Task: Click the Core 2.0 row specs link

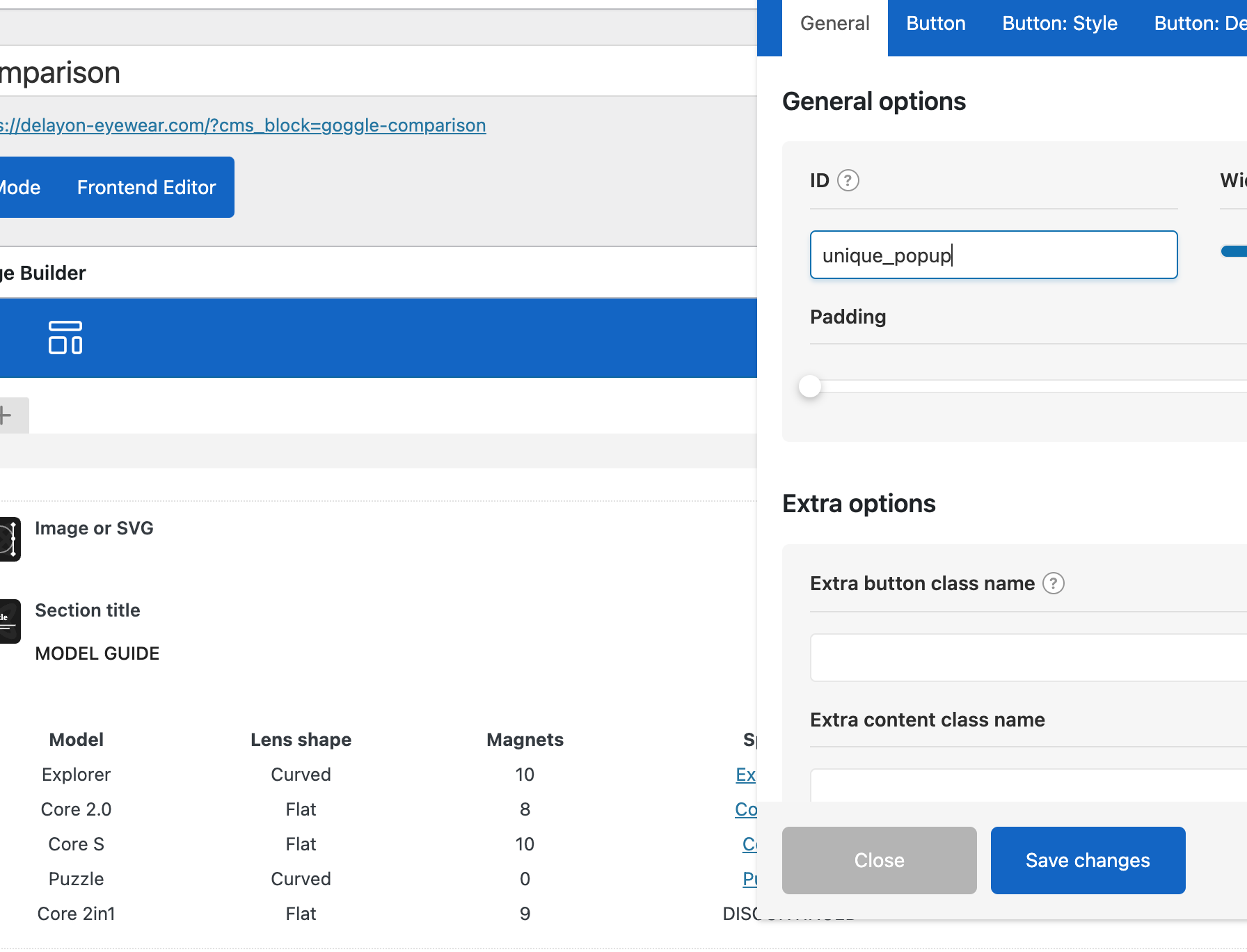Action: click(745, 809)
